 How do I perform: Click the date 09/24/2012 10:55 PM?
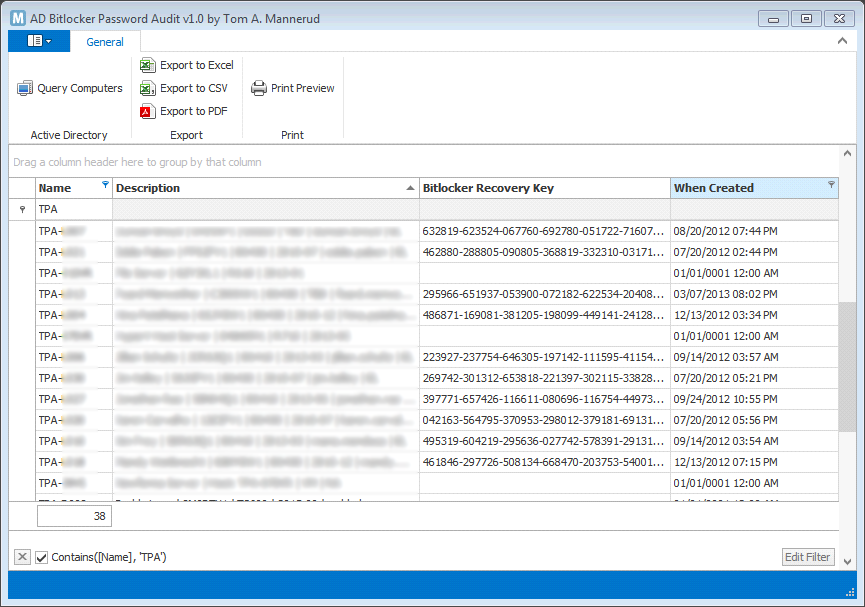(x=725, y=399)
